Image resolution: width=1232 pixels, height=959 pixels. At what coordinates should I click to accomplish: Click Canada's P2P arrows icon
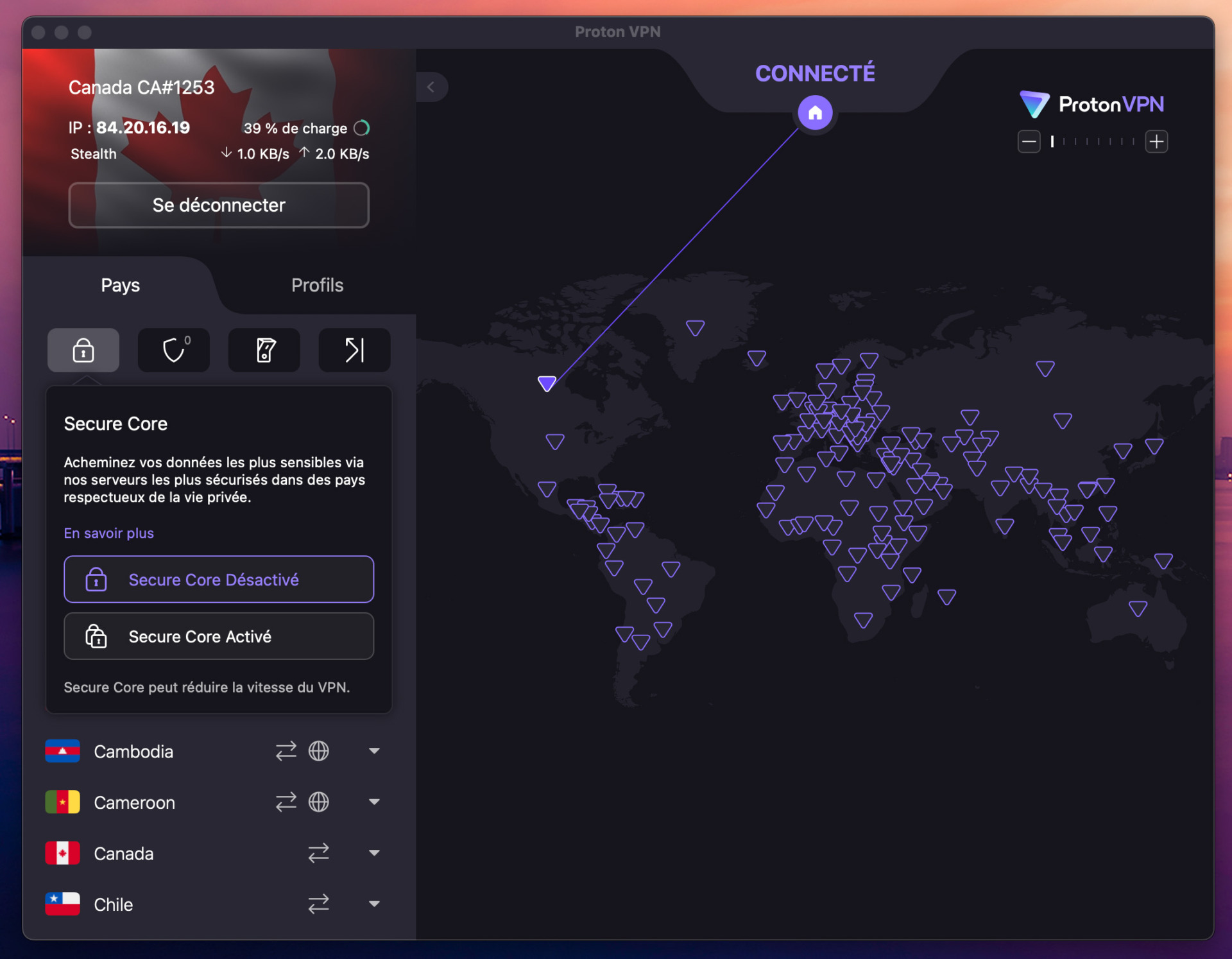click(x=319, y=852)
